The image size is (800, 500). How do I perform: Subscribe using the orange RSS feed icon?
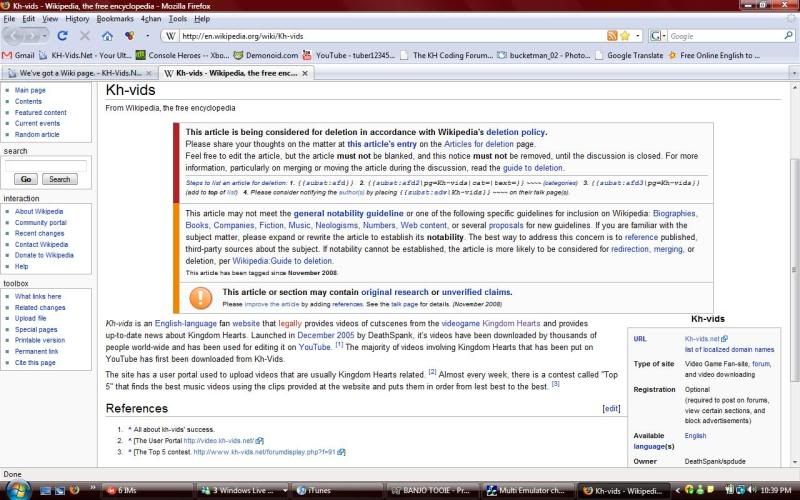pos(612,36)
